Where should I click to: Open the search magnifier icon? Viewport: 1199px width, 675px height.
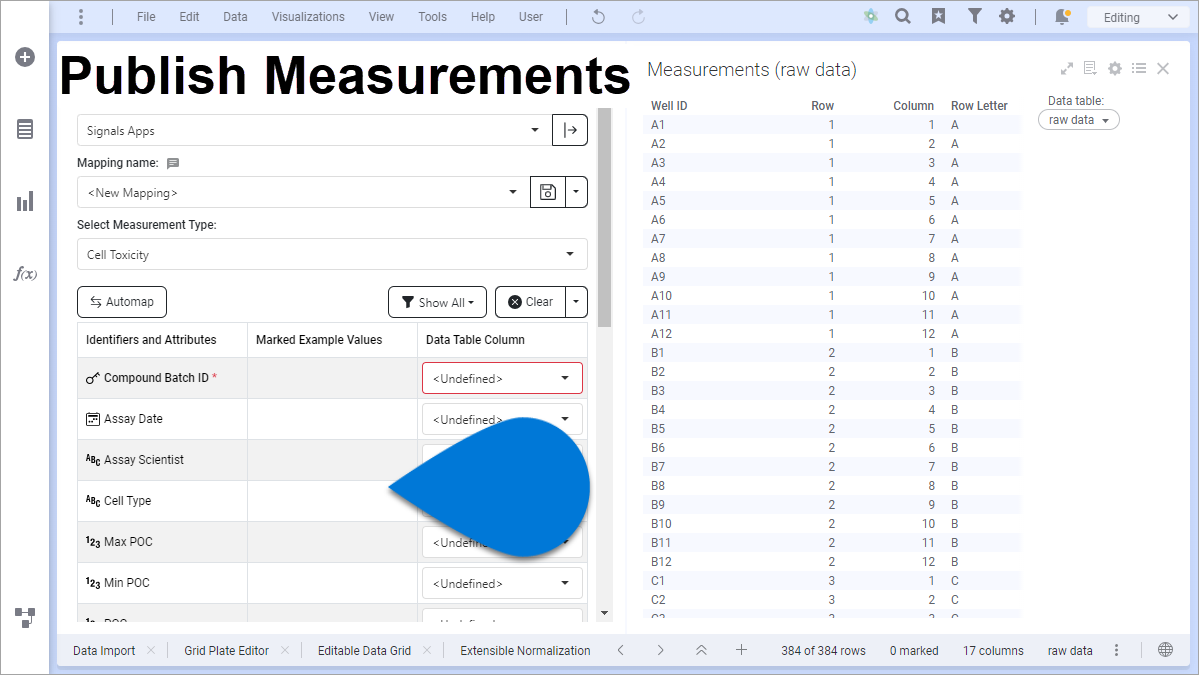903,16
